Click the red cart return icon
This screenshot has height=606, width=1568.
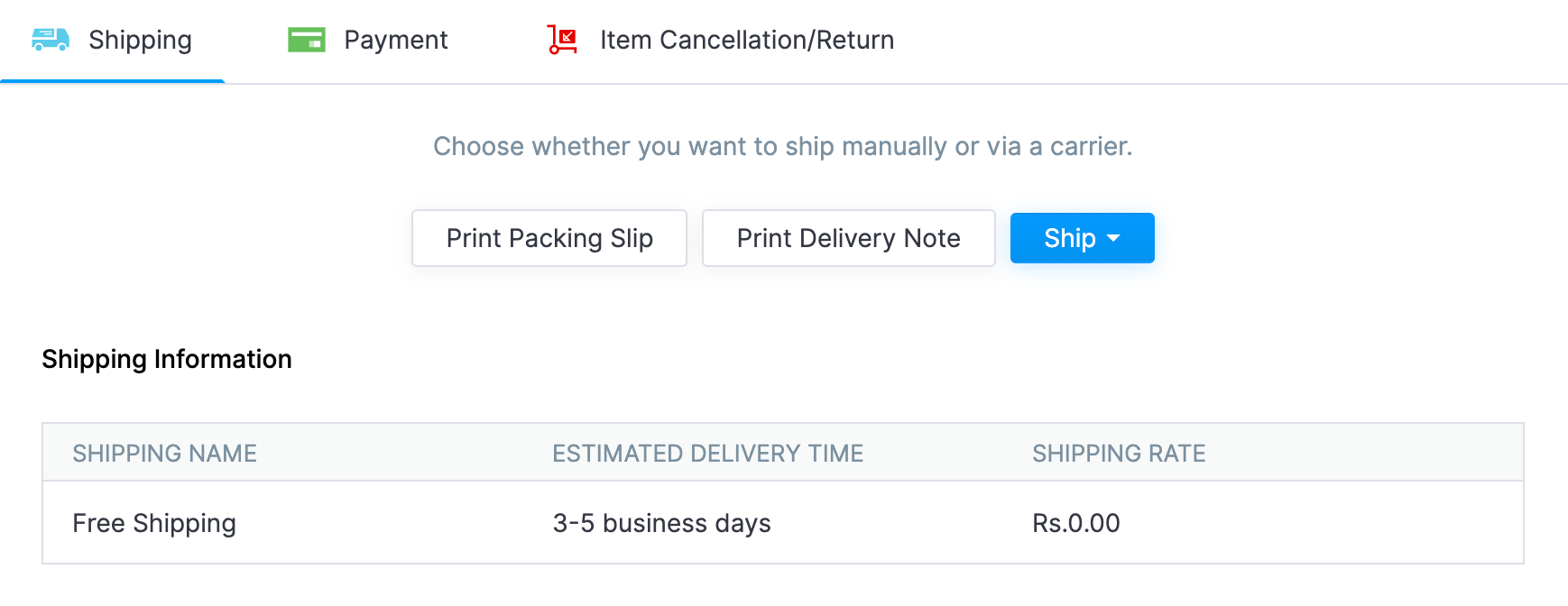(x=562, y=40)
